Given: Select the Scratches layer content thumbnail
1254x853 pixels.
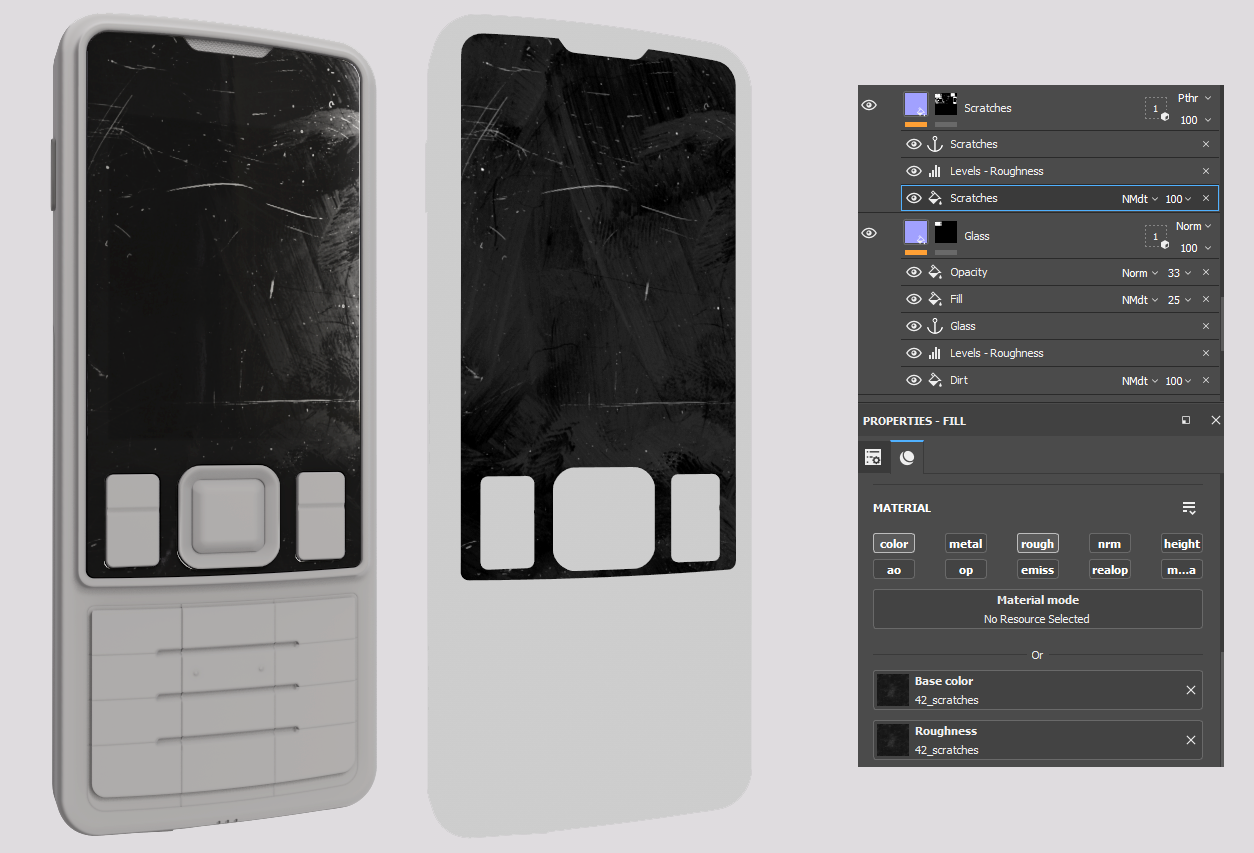Looking at the screenshot, I should tap(916, 105).
